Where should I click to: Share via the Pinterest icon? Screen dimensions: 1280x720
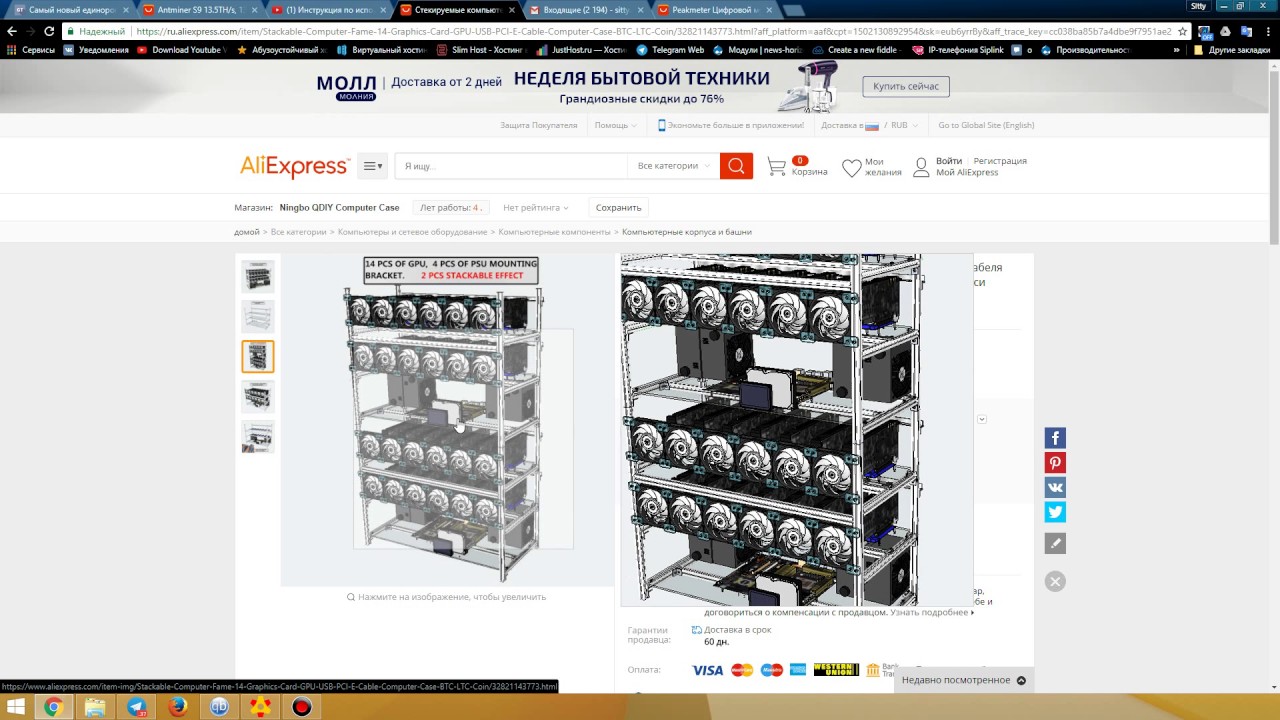pyautogui.click(x=1055, y=463)
